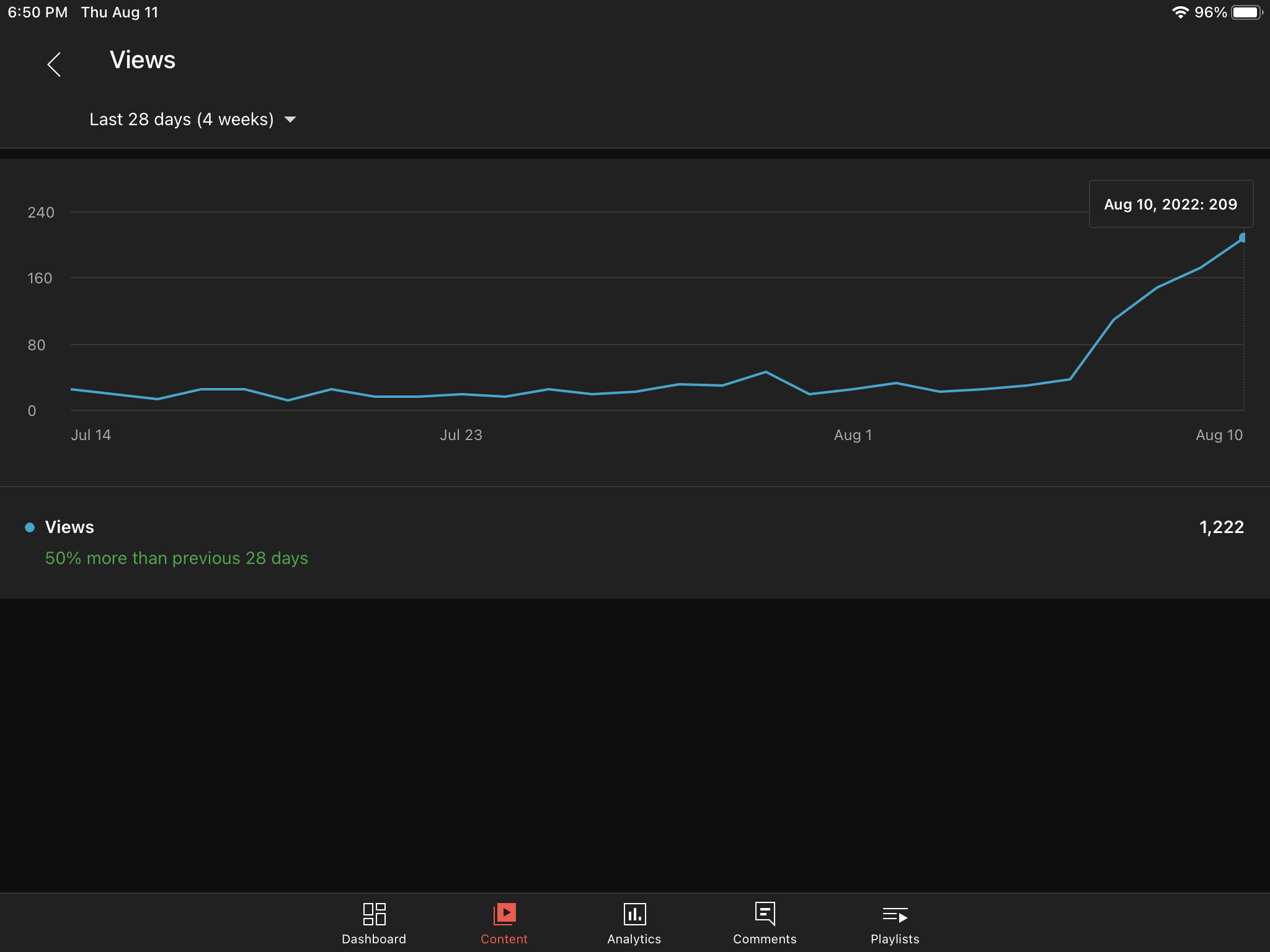Image resolution: width=1270 pixels, height=952 pixels.
Task: Click the 1,222 total views value
Action: pyautogui.click(x=1222, y=527)
